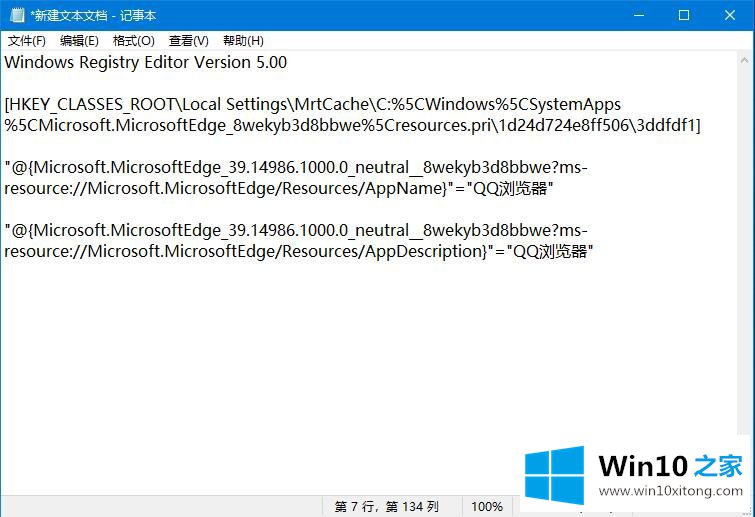Screen dimensions: 755x517
Task: Click the status bar '第 7 行, 第 134 列'
Action: (x=387, y=506)
